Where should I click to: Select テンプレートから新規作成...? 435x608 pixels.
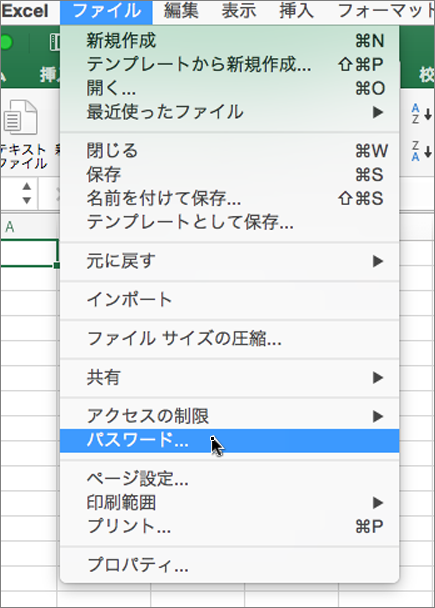[x=230, y=64]
